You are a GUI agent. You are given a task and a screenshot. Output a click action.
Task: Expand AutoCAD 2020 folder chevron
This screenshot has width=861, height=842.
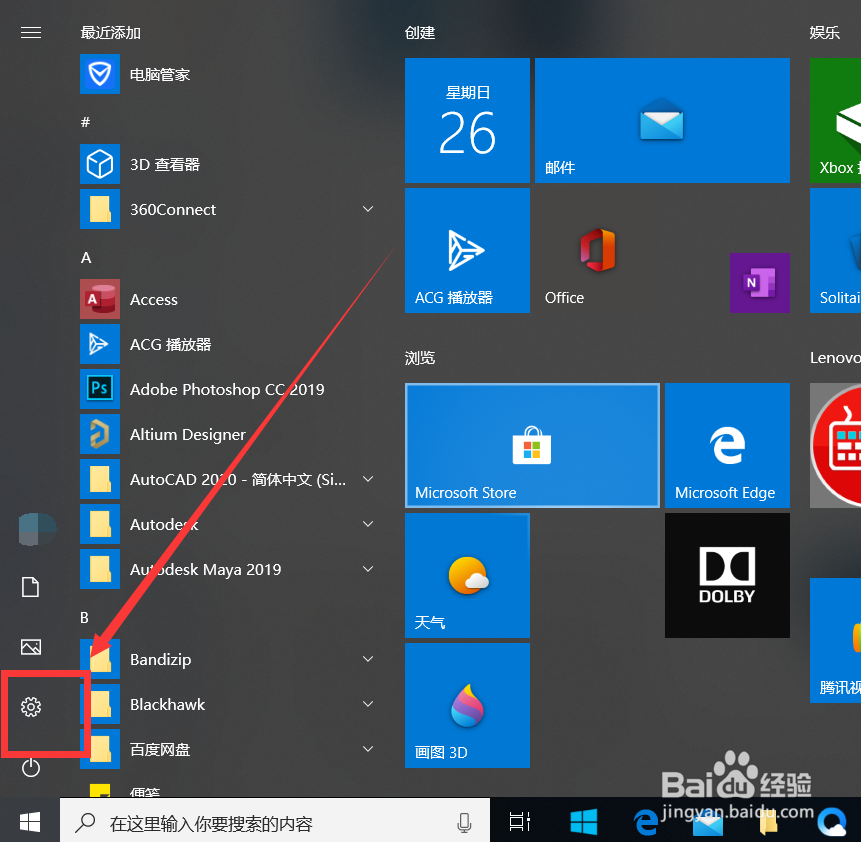pyautogui.click(x=368, y=479)
